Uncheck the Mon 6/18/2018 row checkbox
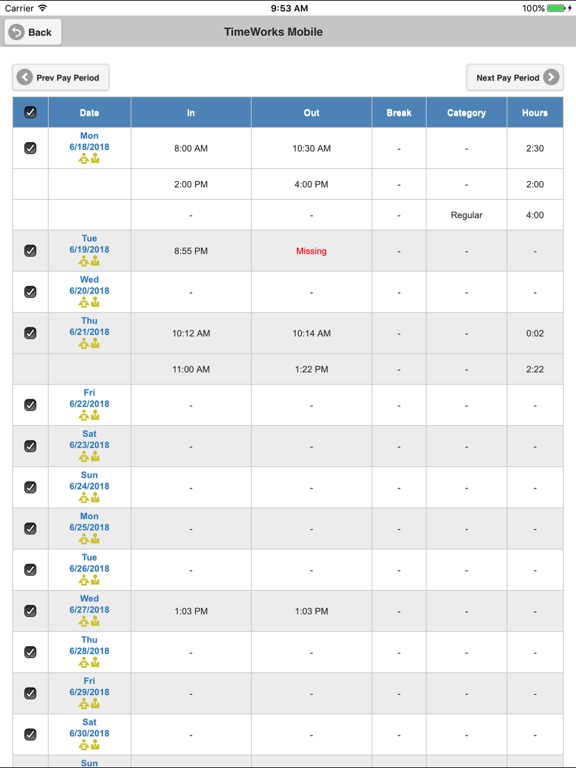The height and width of the screenshot is (768, 576). (30, 148)
